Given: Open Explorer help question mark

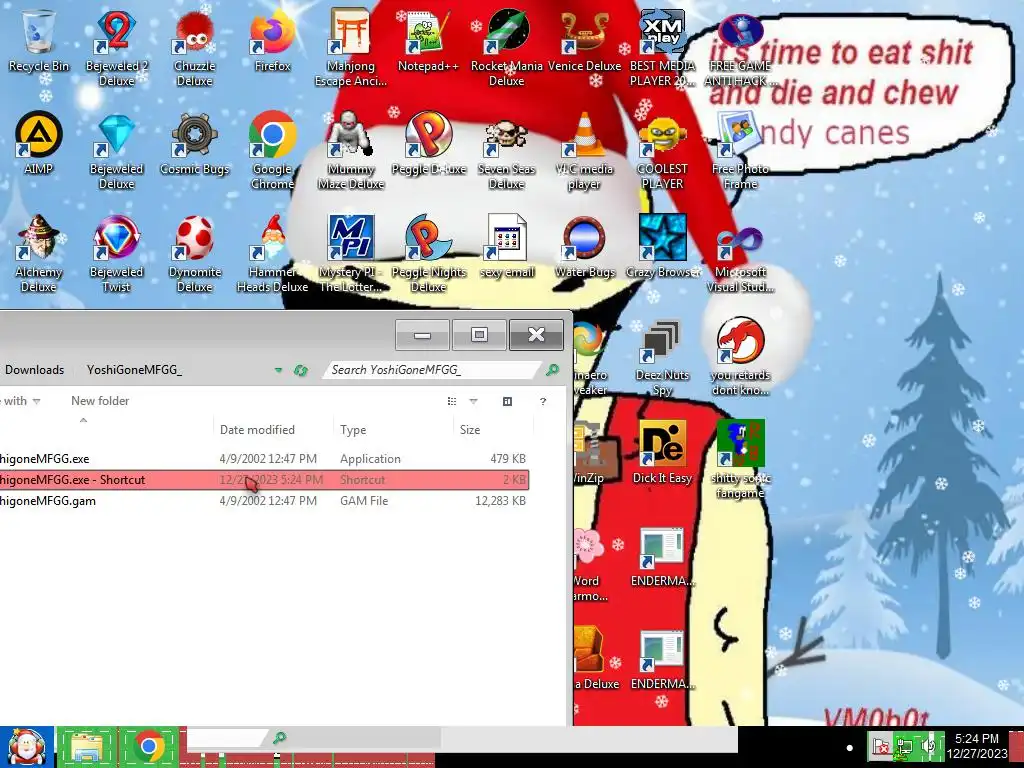Looking at the screenshot, I should click(543, 401).
